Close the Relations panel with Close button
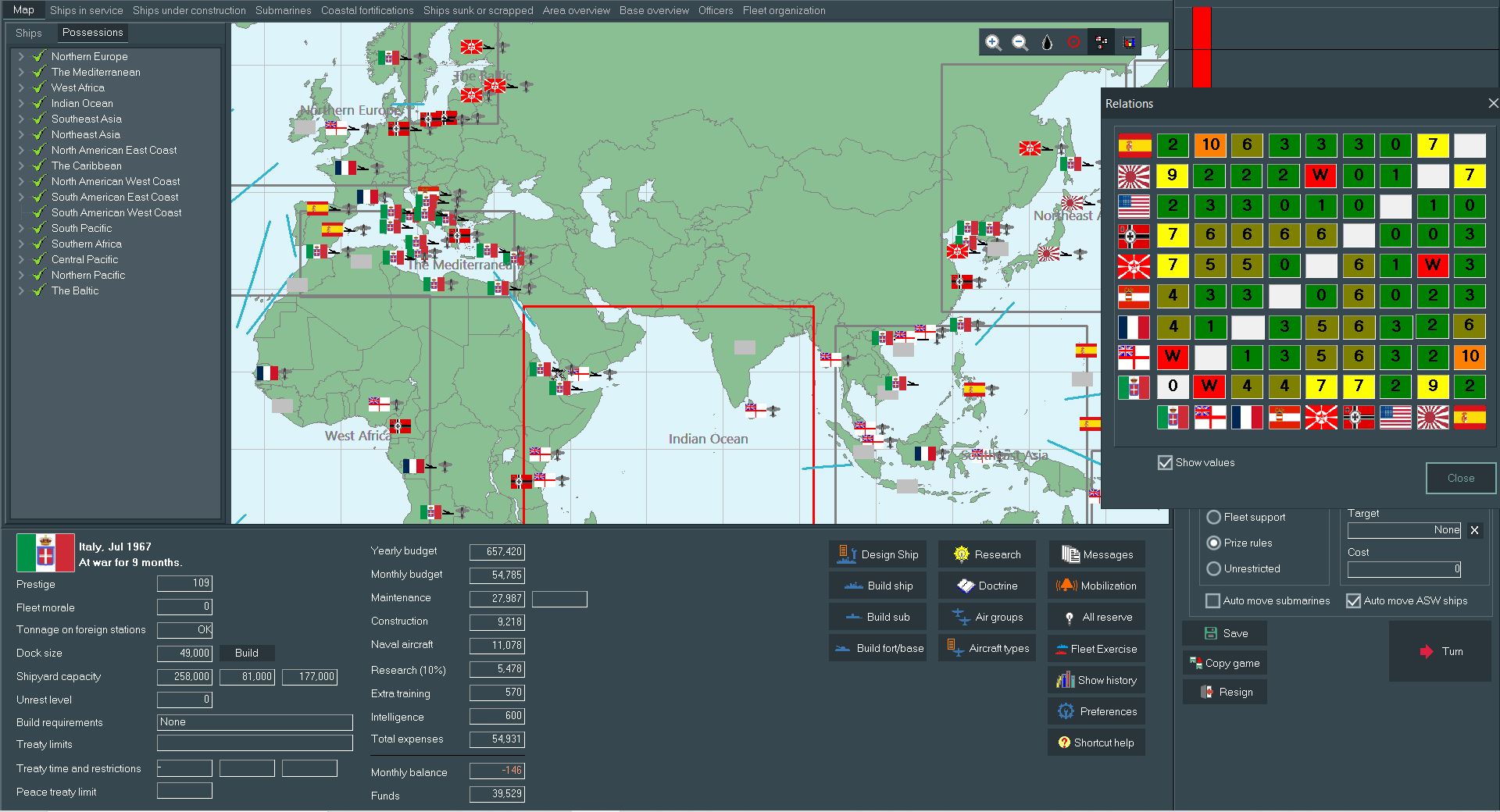The image size is (1500, 812). pyautogui.click(x=1461, y=478)
